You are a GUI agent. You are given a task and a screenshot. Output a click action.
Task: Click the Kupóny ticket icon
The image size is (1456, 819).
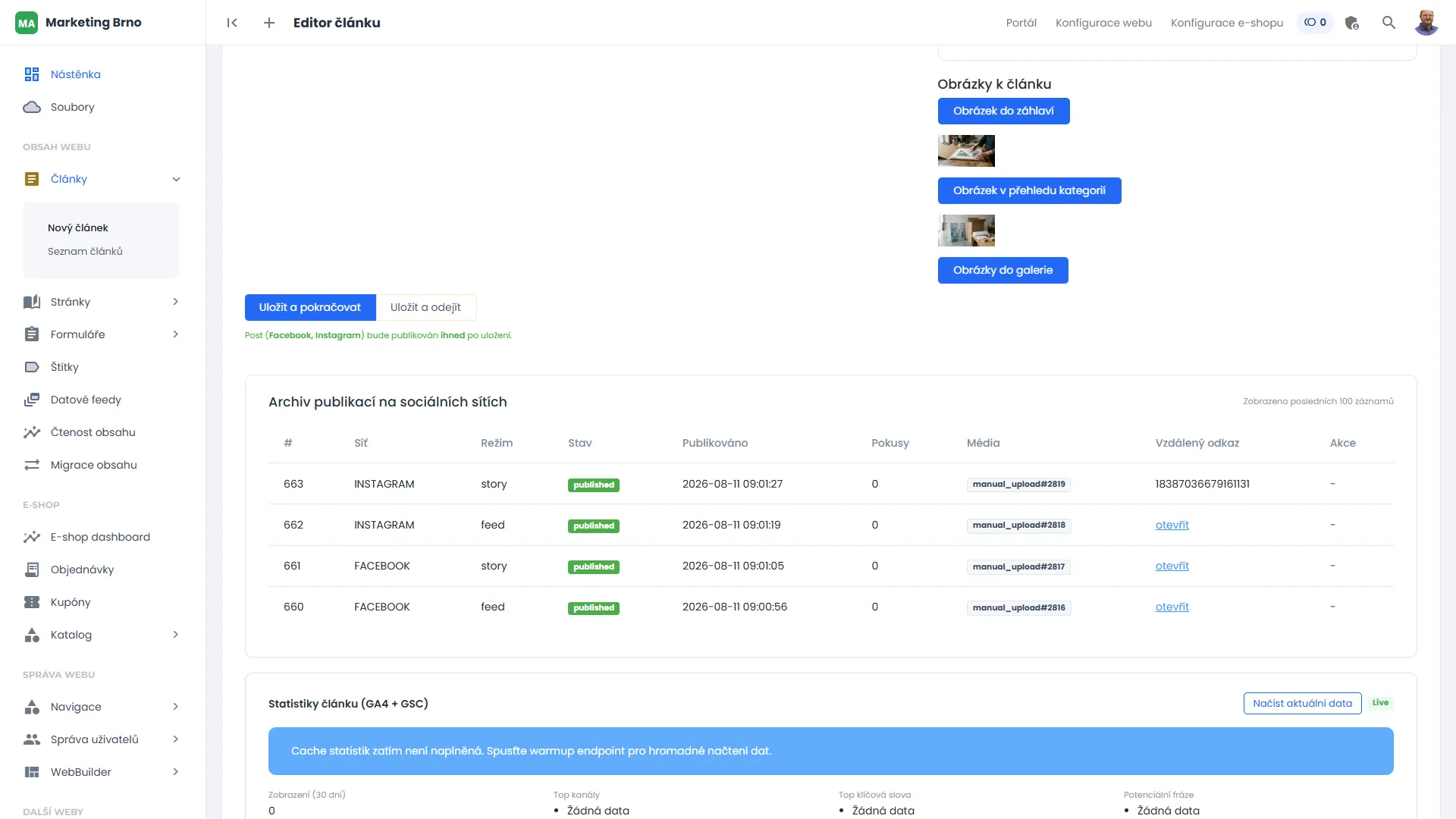pos(32,602)
